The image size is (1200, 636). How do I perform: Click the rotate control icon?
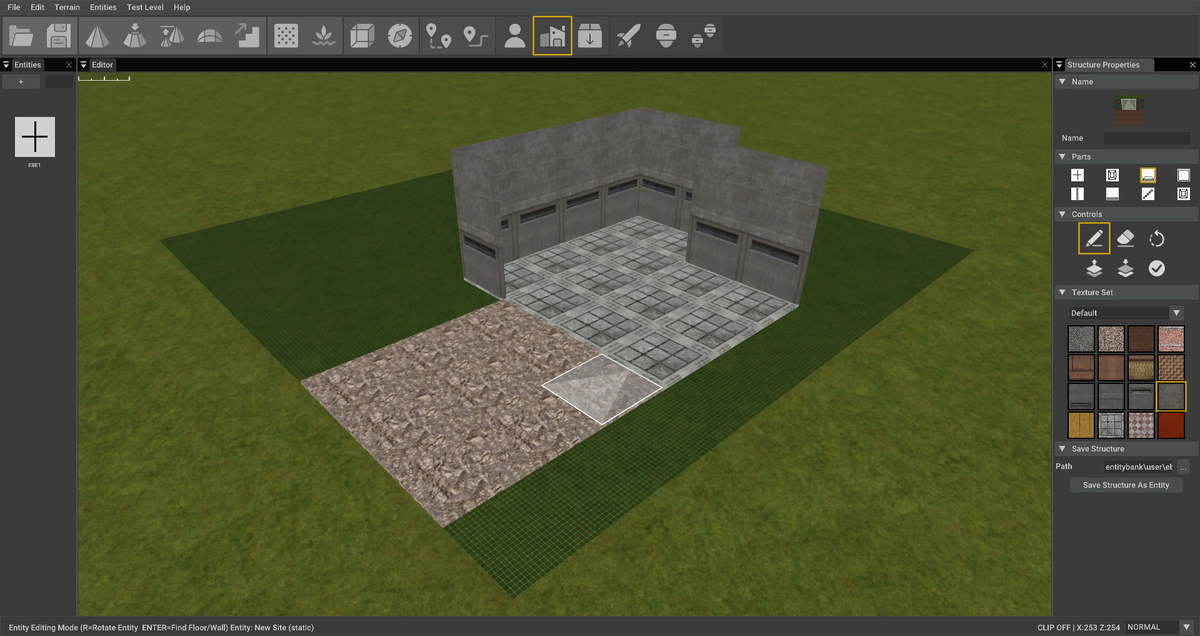tap(1157, 239)
